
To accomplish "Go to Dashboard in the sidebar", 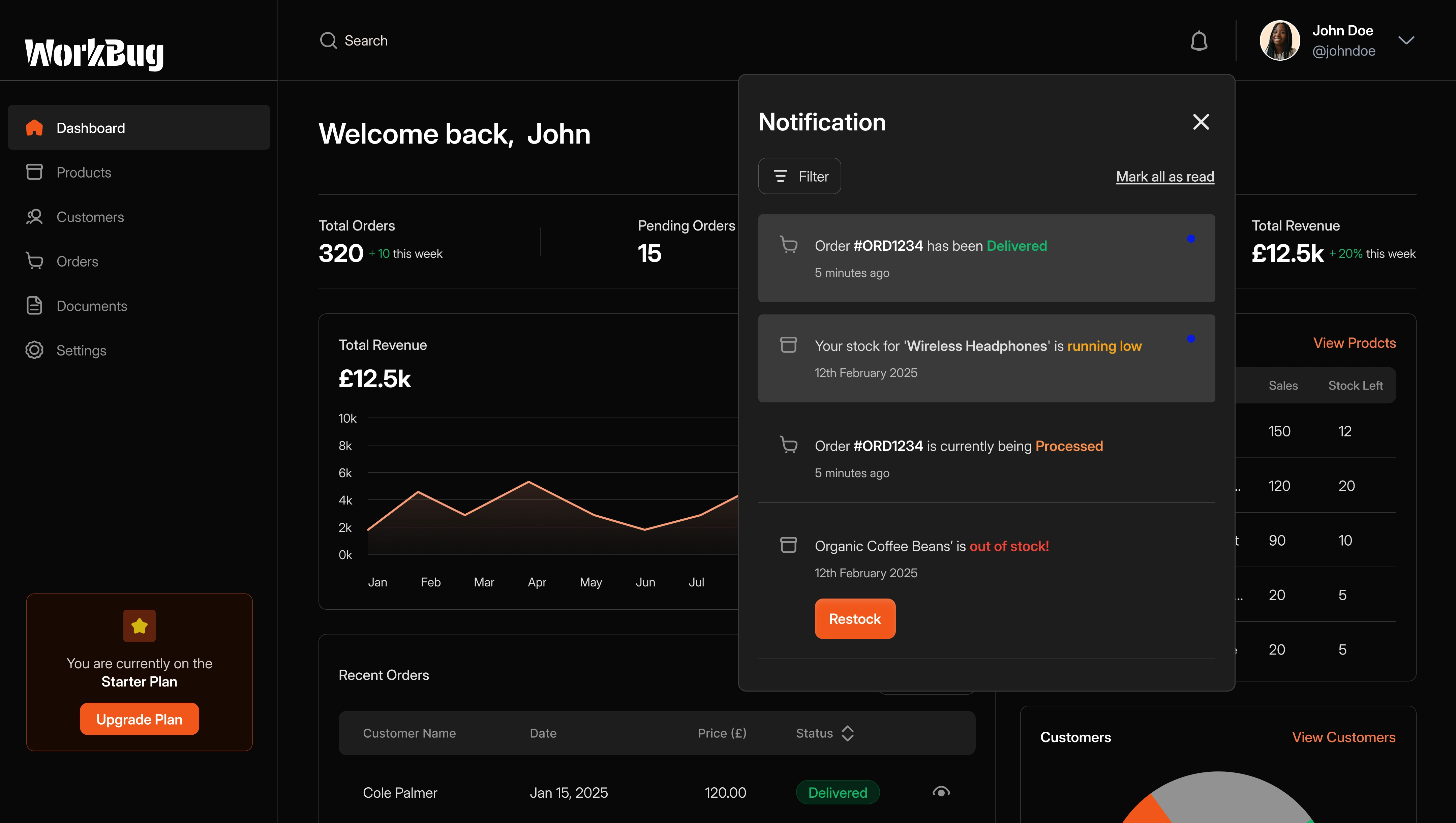I will (139, 128).
